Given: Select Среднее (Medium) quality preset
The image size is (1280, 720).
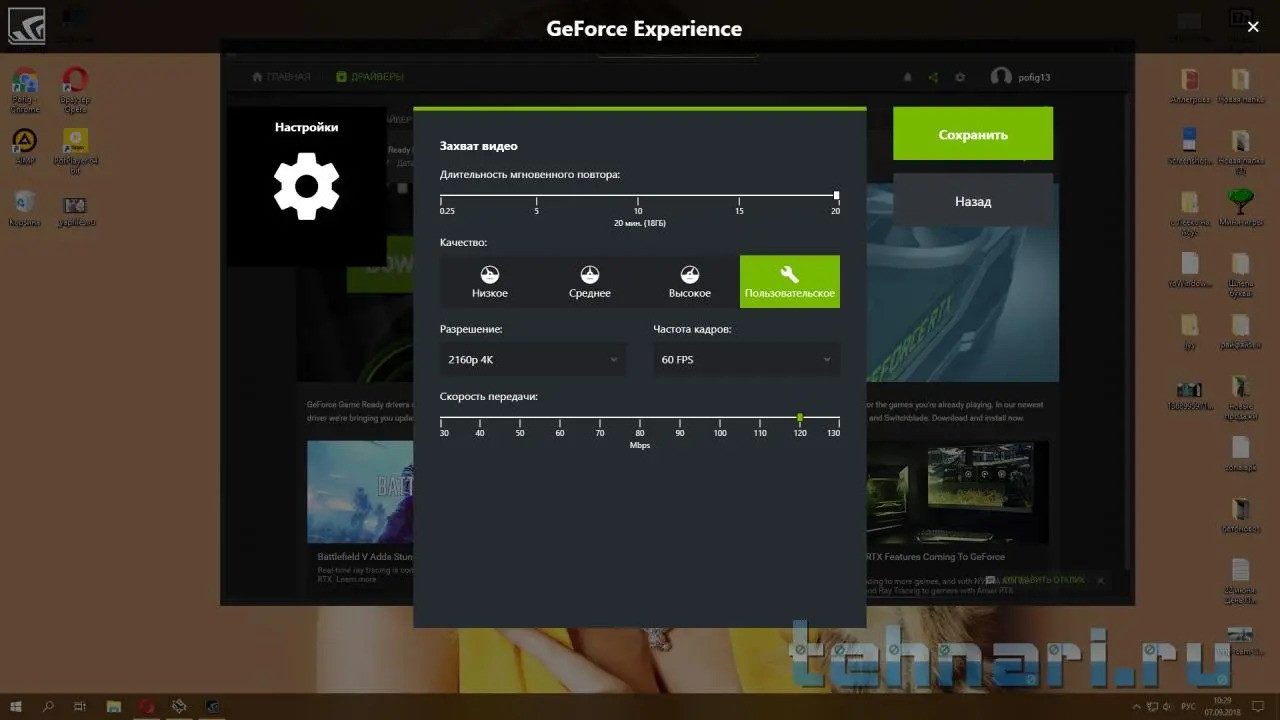Looking at the screenshot, I should click(590, 281).
